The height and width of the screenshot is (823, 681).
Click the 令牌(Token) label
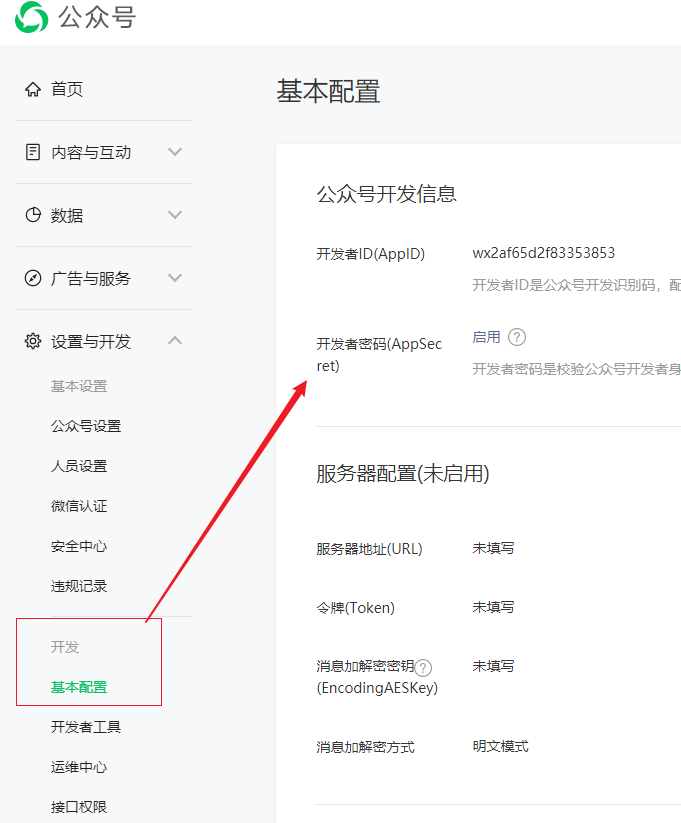pyautogui.click(x=355, y=608)
